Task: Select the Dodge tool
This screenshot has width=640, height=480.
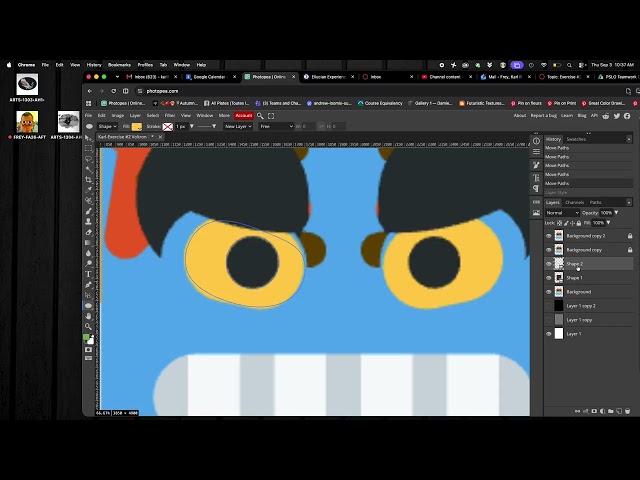Action: coord(88,263)
